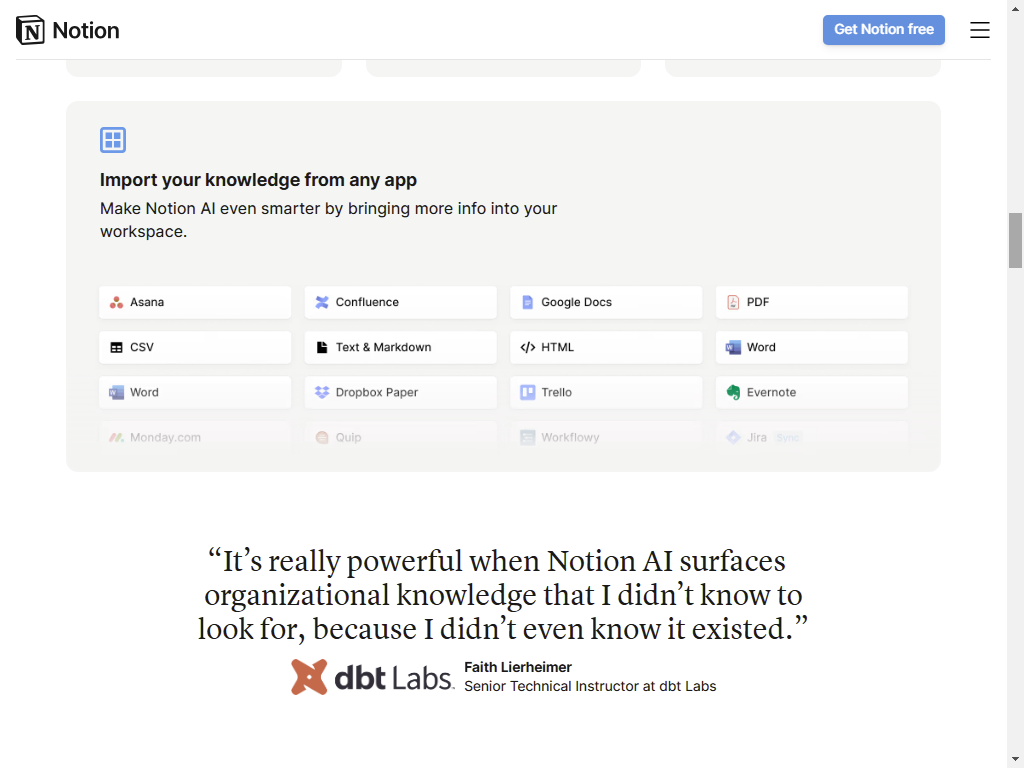Select the Quip label
The image size is (1024, 768).
coord(348,438)
